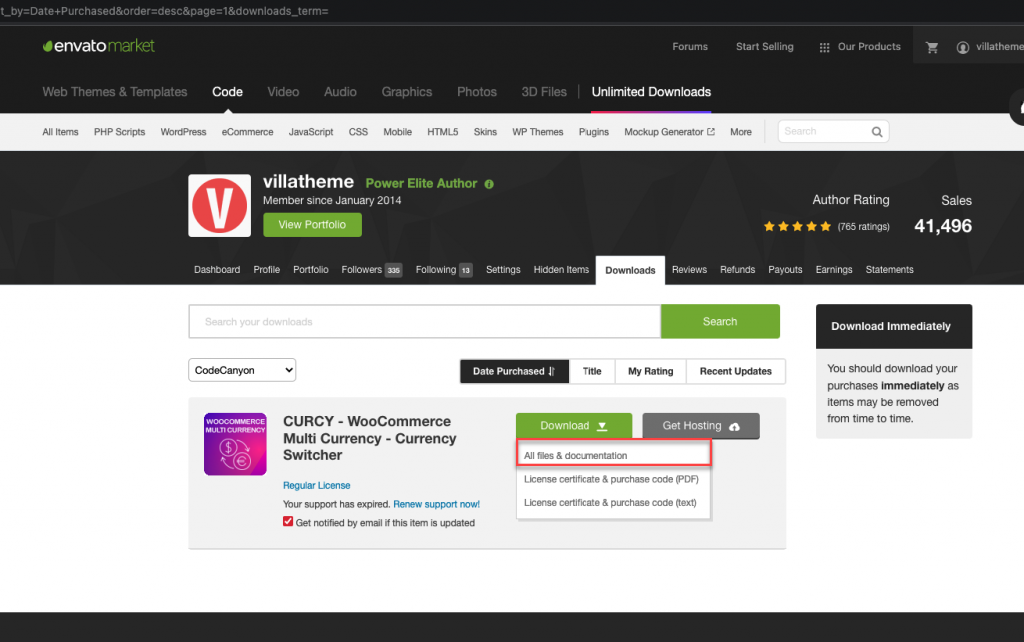Viewport: 1024px width, 642px height.
Task: Uncheck the email update notification checkbox
Action: click(x=289, y=522)
